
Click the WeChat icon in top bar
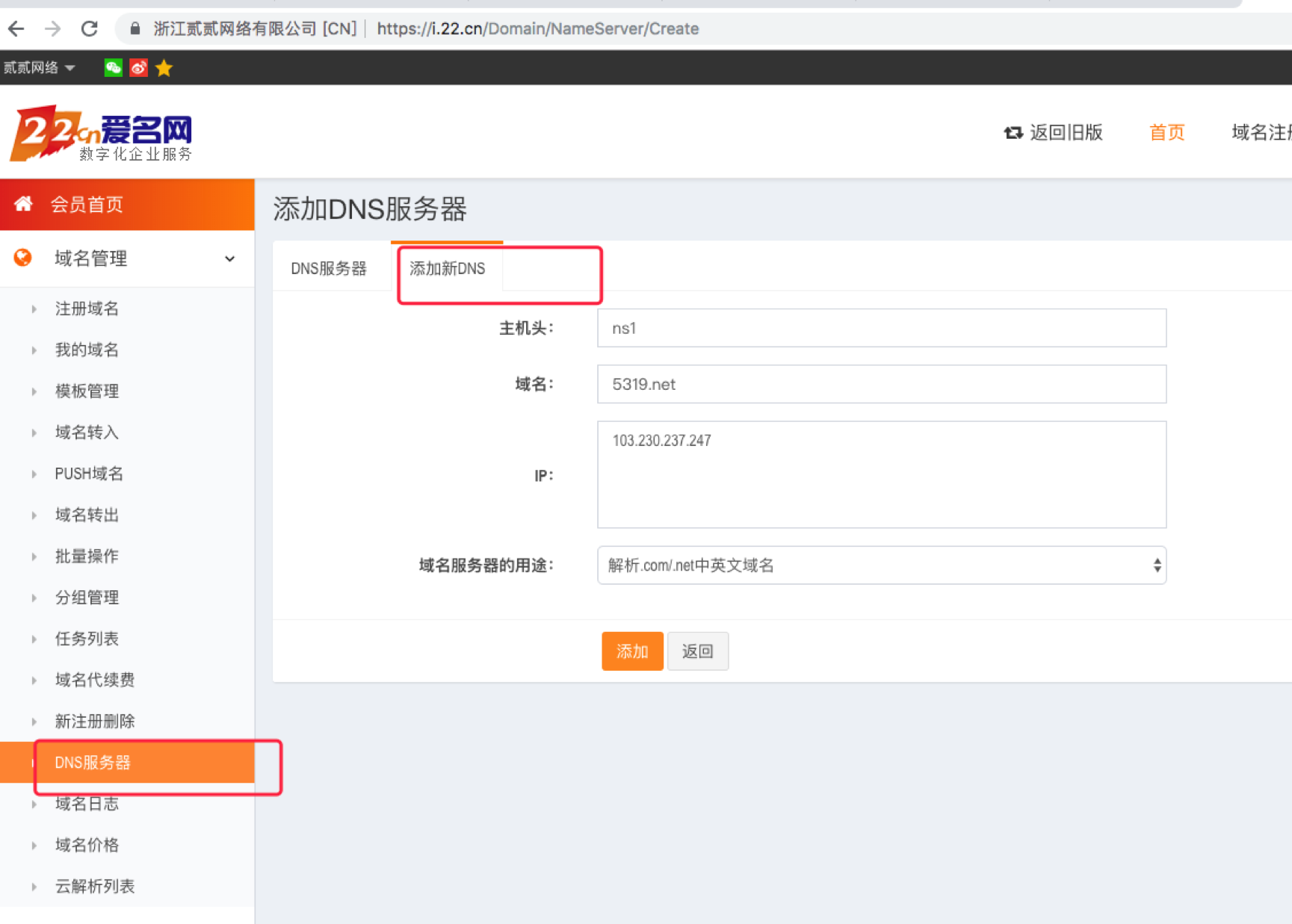coord(113,68)
